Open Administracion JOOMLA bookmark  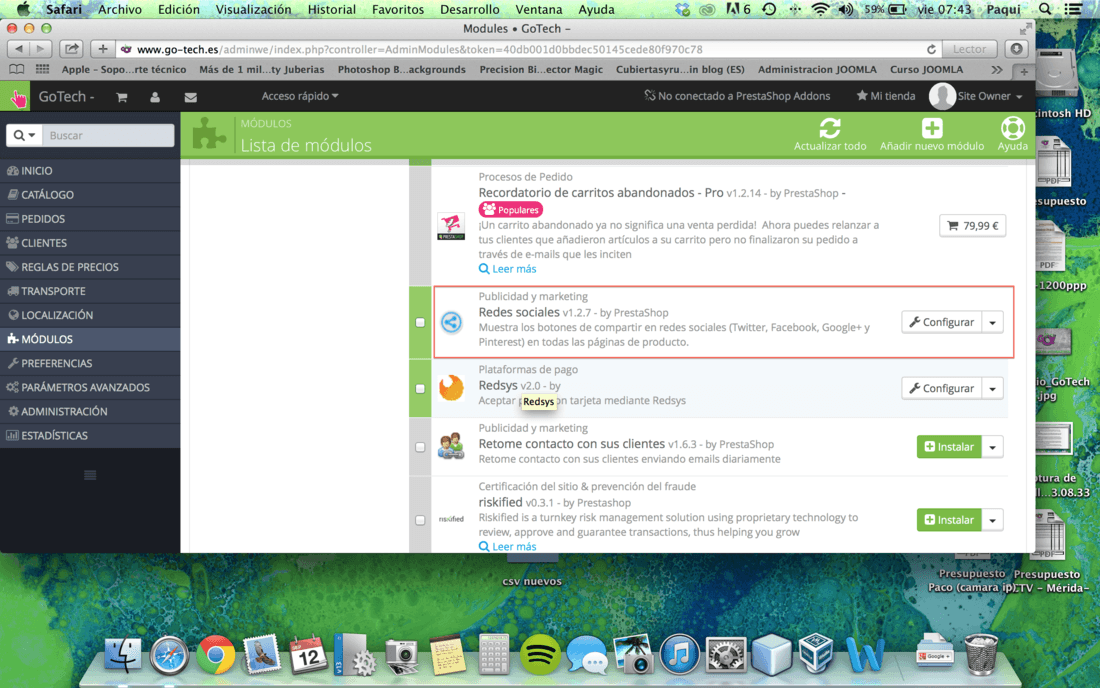pyautogui.click(x=817, y=69)
